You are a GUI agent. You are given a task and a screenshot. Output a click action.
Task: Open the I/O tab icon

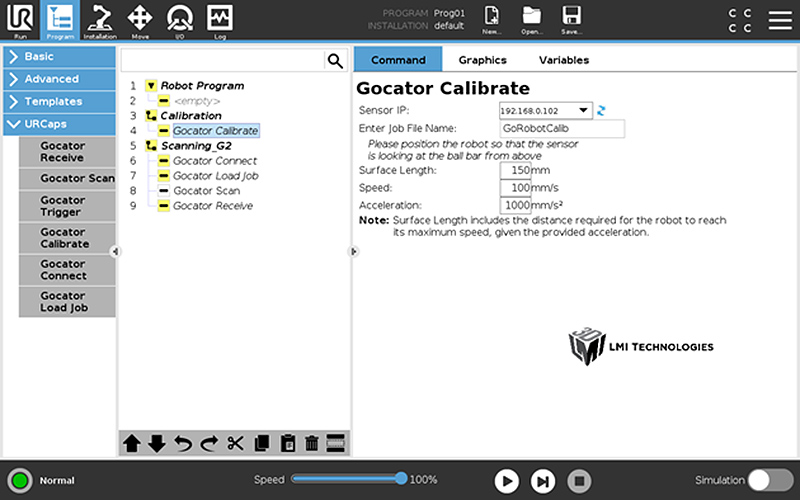180,20
